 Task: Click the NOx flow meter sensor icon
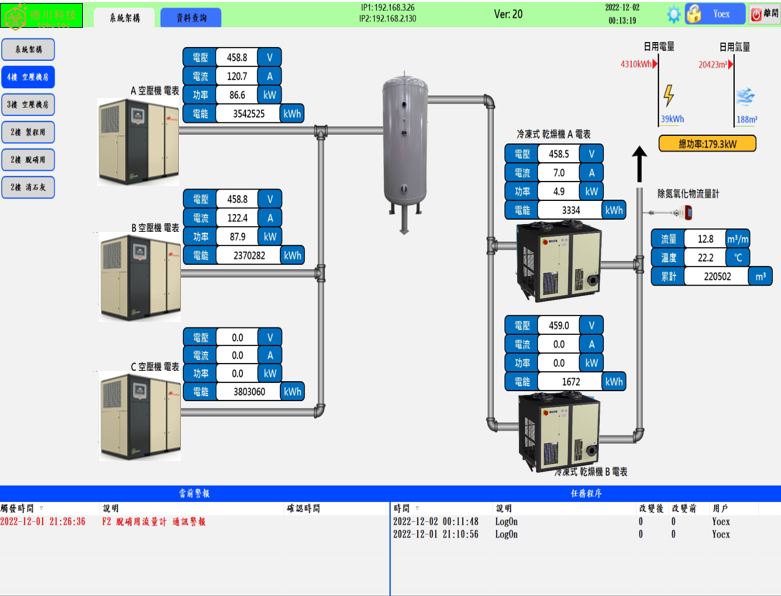(x=687, y=213)
